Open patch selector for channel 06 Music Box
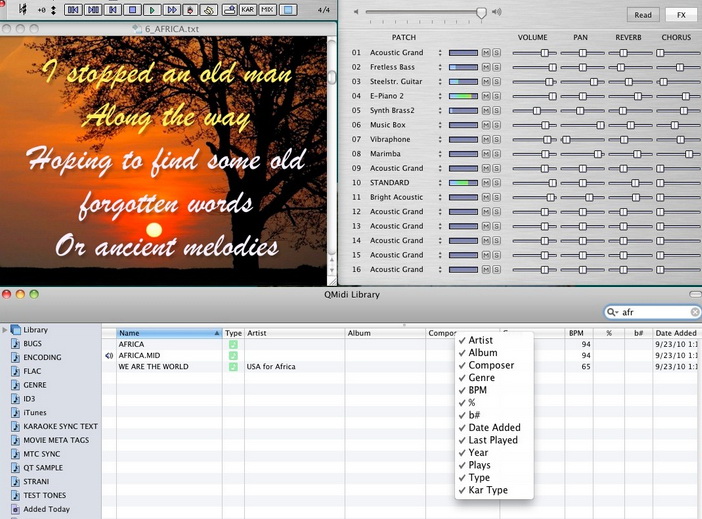 440,125
